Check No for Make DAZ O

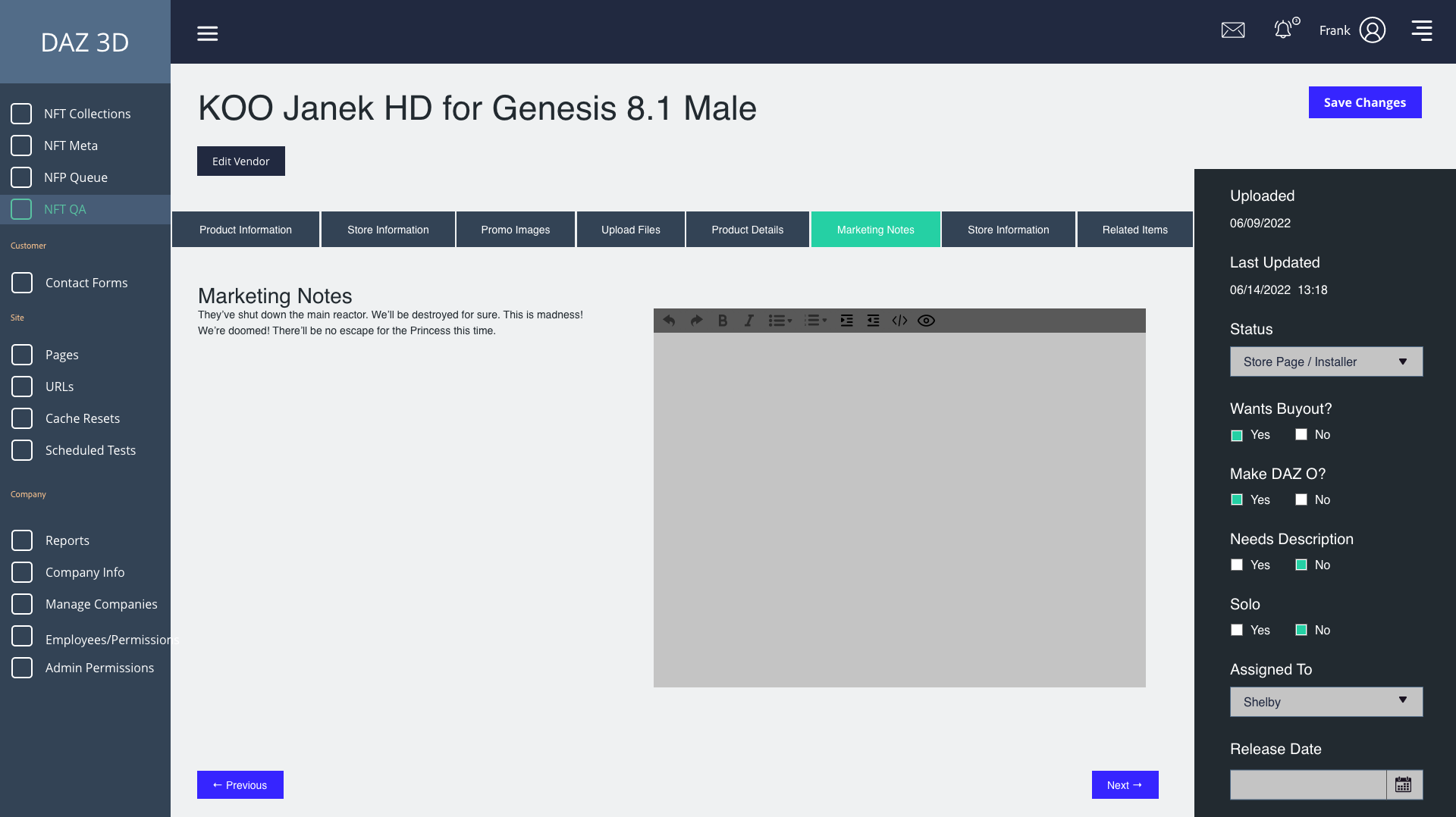click(1301, 499)
